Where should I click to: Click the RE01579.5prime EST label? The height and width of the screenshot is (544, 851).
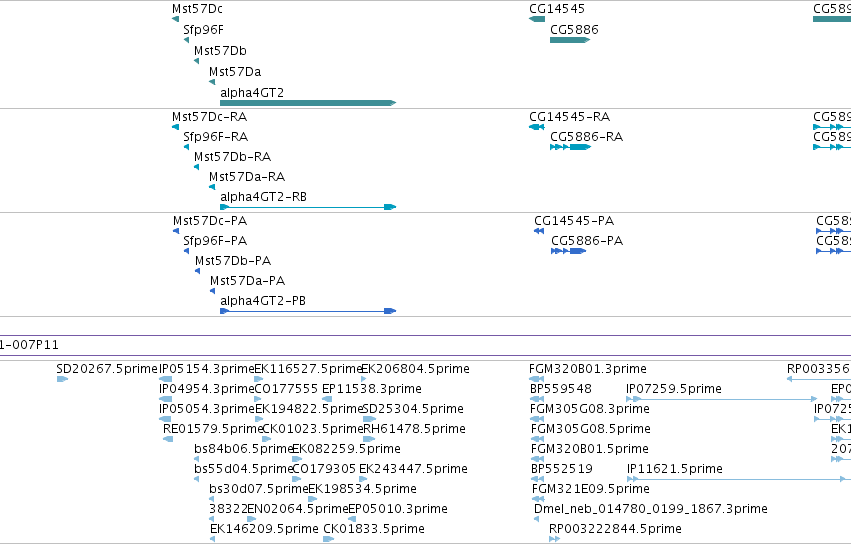point(213,429)
